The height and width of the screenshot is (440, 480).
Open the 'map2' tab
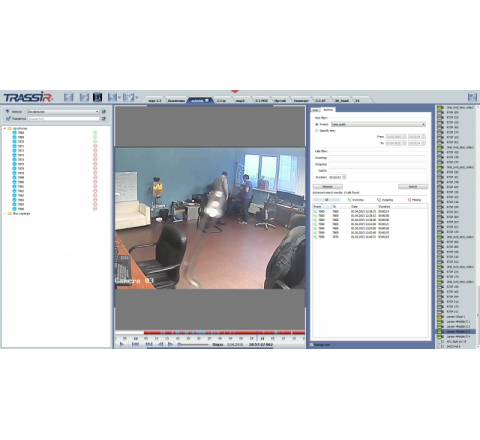240,100
